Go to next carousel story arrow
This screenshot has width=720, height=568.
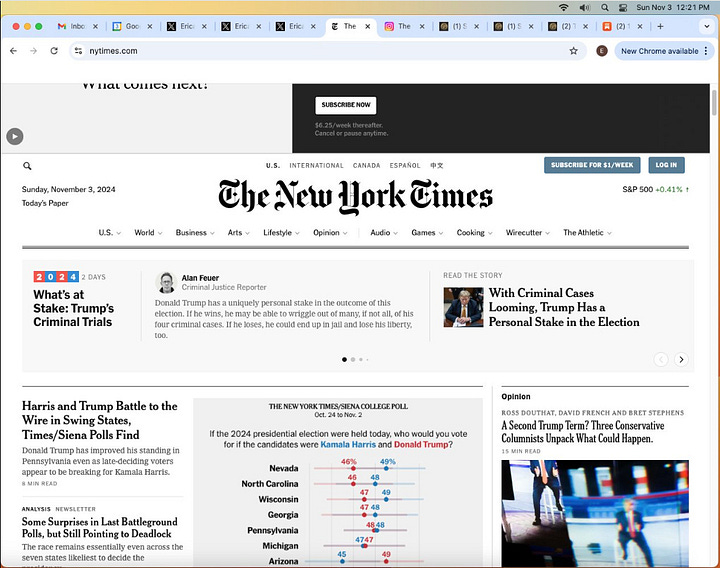[x=681, y=360]
